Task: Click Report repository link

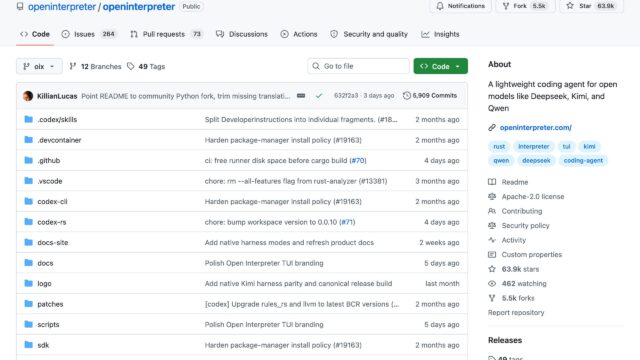Action: click(516, 313)
